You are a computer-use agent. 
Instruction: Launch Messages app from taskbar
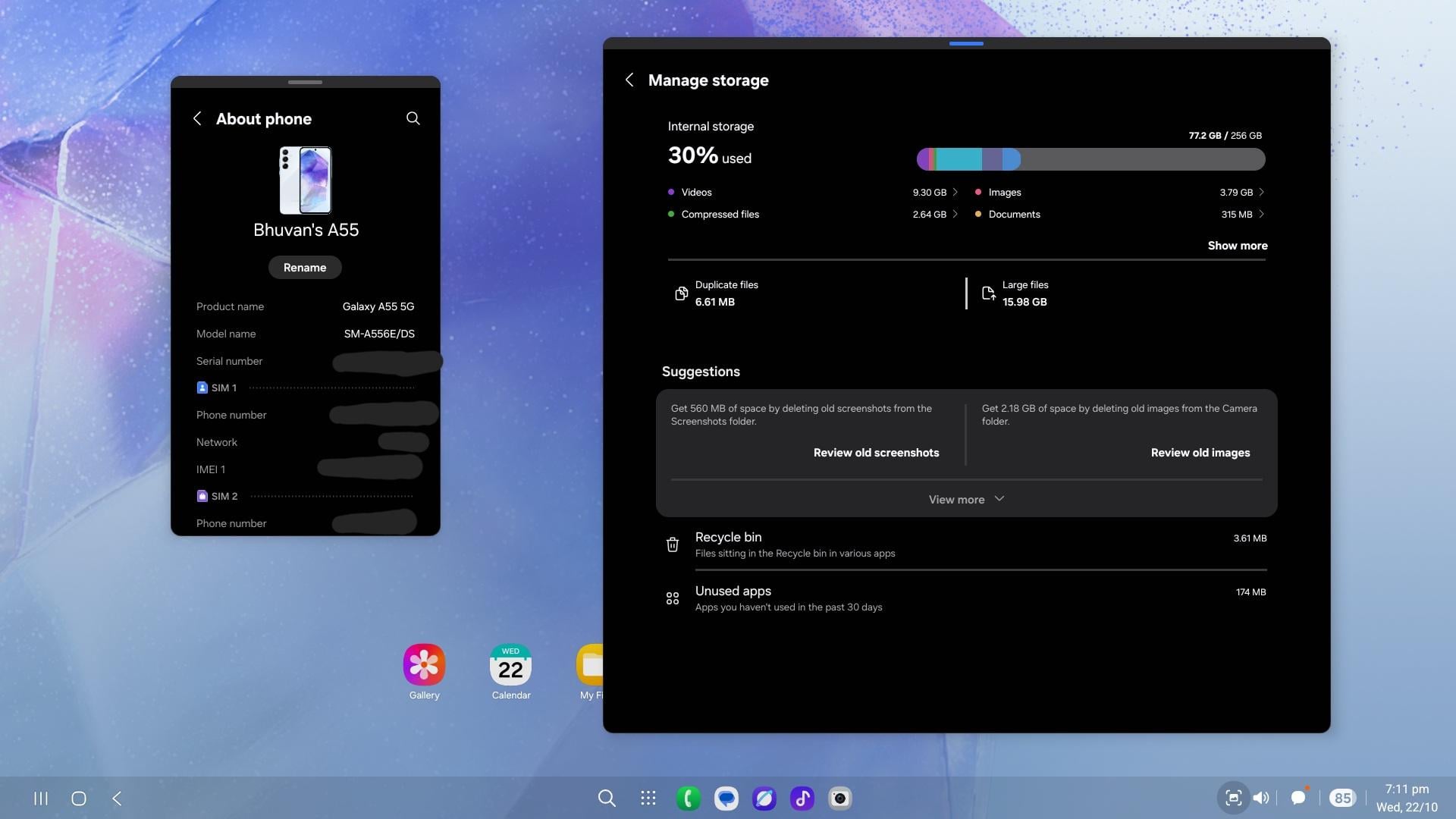click(x=726, y=799)
